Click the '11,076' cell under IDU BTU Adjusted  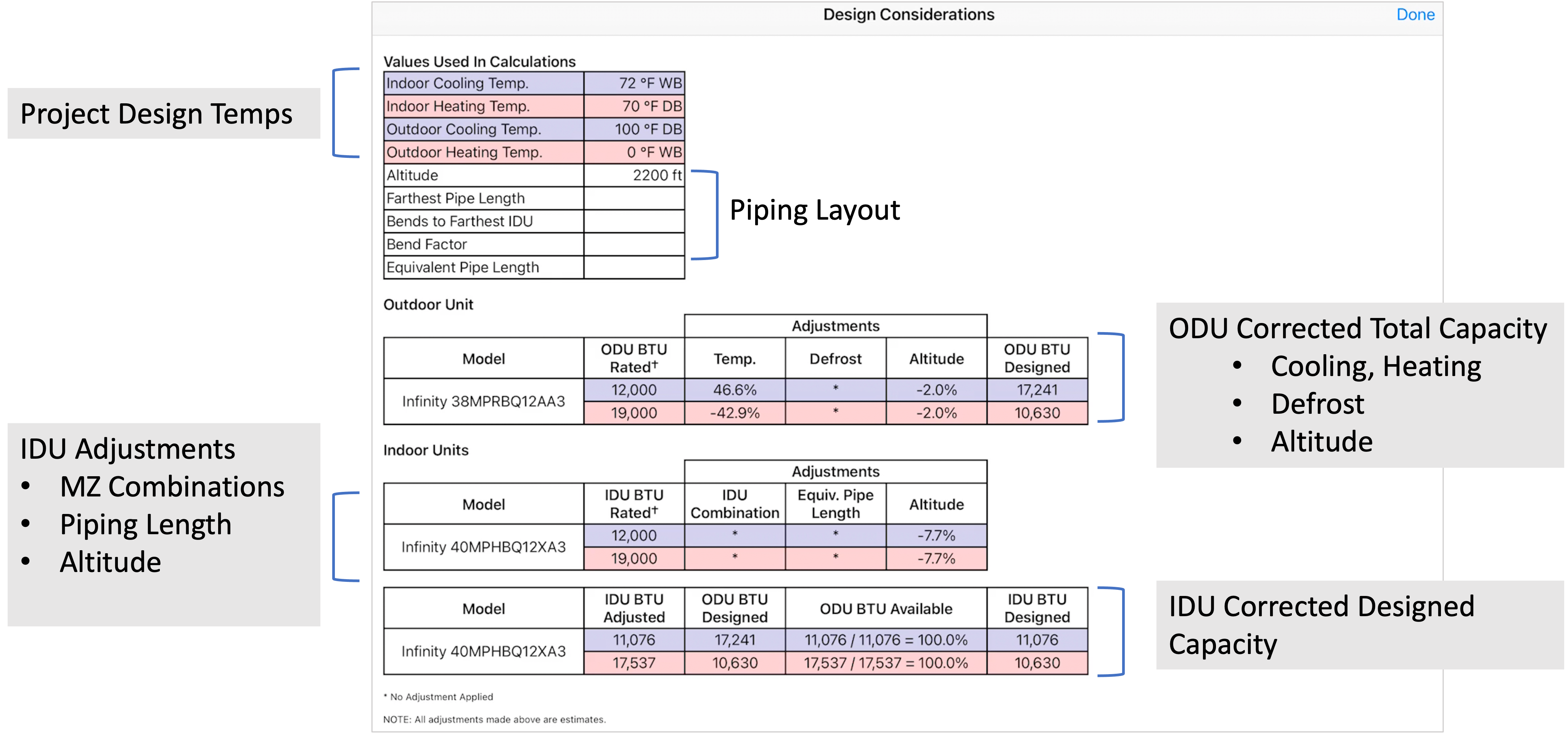pyautogui.click(x=634, y=640)
